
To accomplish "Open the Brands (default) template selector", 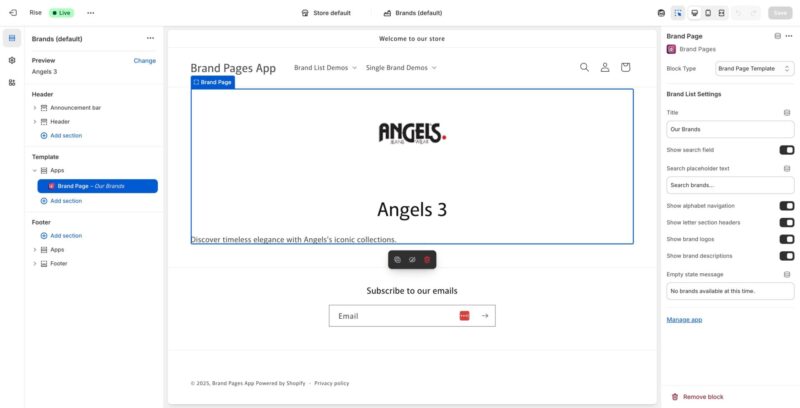I will tap(413, 13).
